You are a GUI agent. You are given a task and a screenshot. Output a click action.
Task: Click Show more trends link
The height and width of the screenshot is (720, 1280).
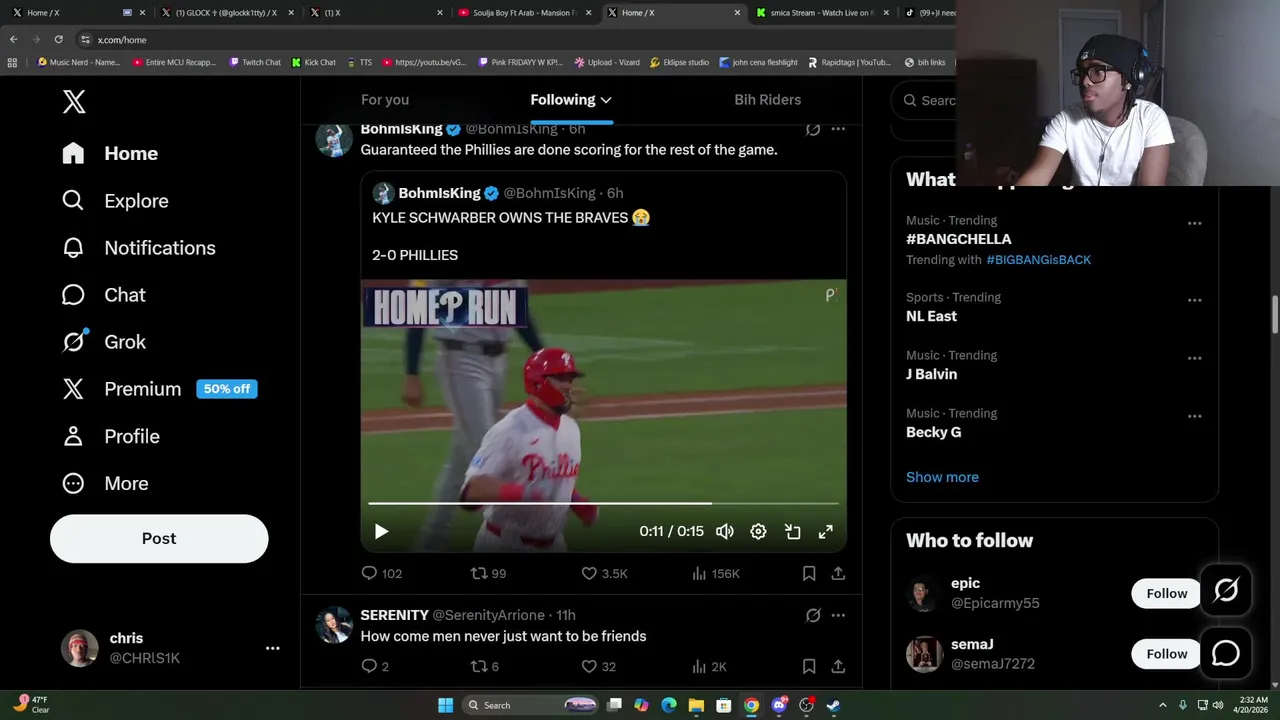point(942,477)
